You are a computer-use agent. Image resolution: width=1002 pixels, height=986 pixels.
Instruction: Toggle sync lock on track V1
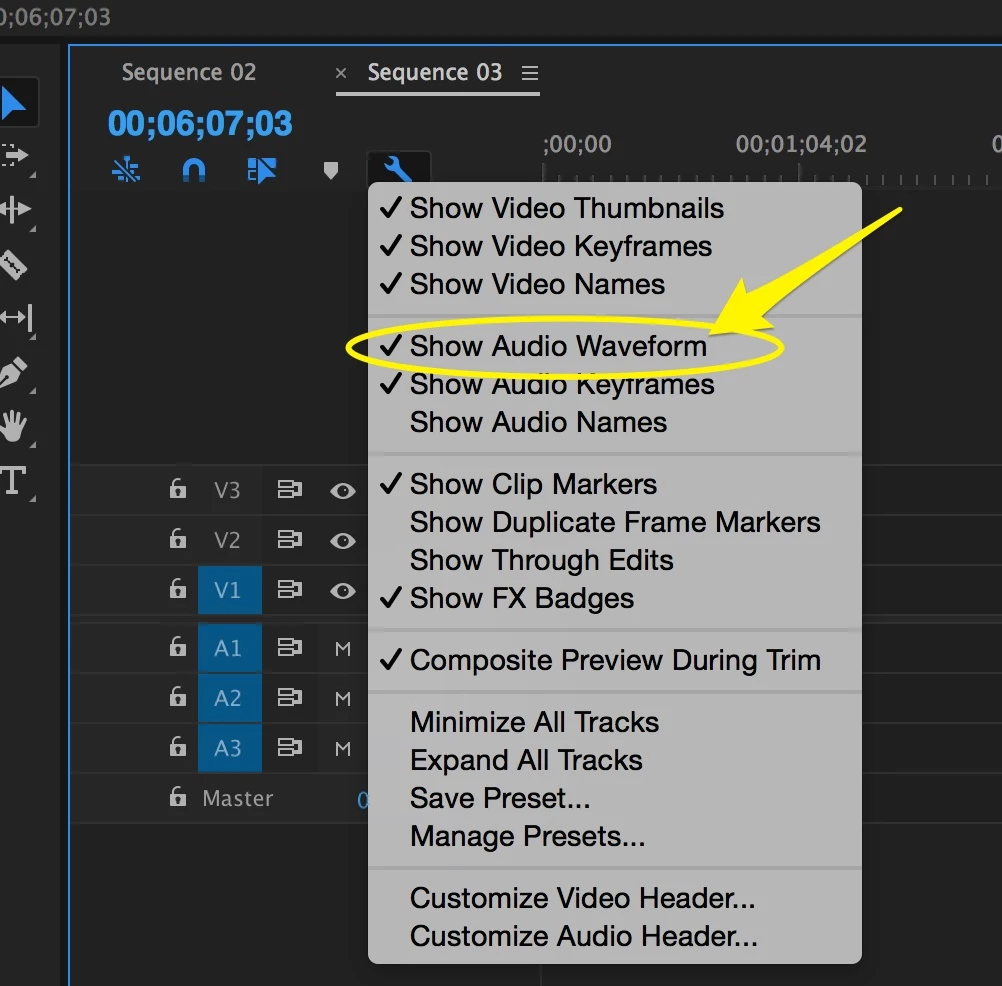pyautogui.click(x=289, y=589)
